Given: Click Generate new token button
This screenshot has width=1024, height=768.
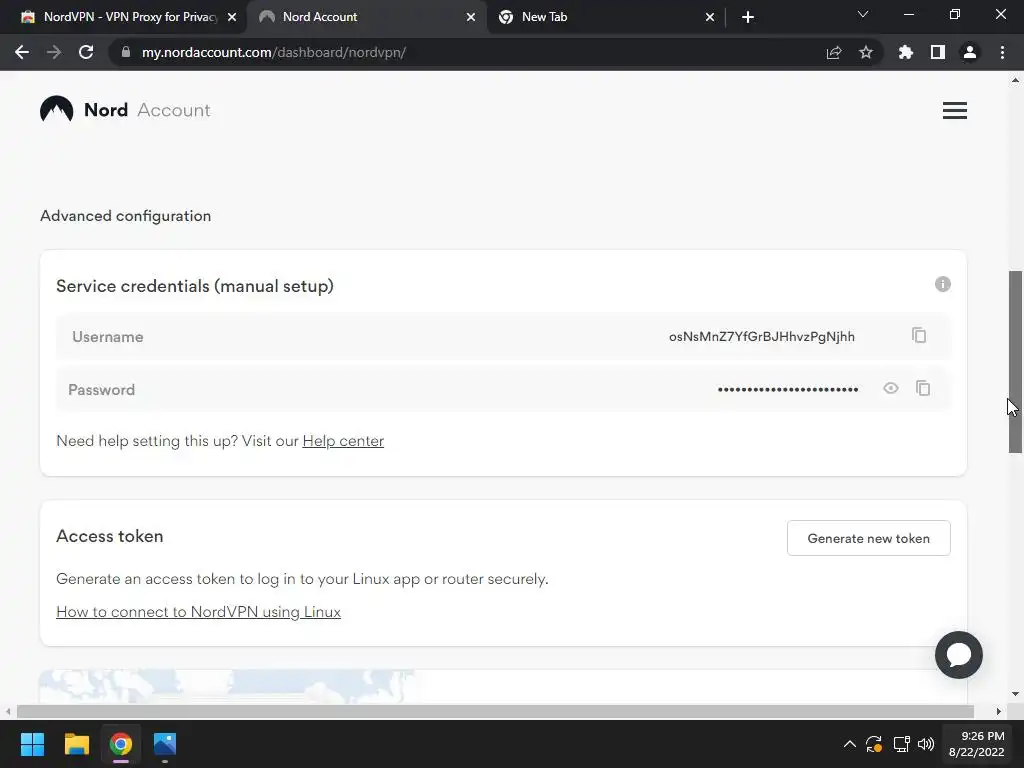Looking at the screenshot, I should pyautogui.click(x=869, y=538).
